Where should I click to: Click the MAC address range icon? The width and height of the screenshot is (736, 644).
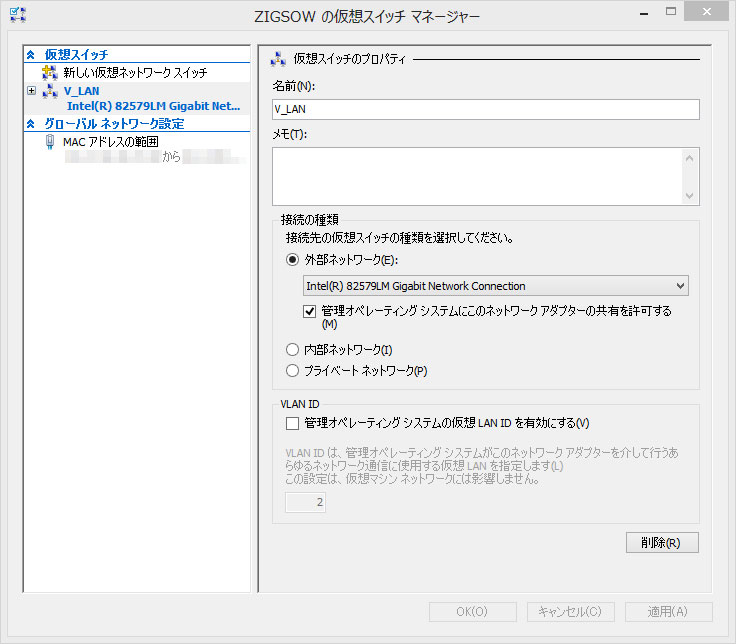click(x=50, y=141)
